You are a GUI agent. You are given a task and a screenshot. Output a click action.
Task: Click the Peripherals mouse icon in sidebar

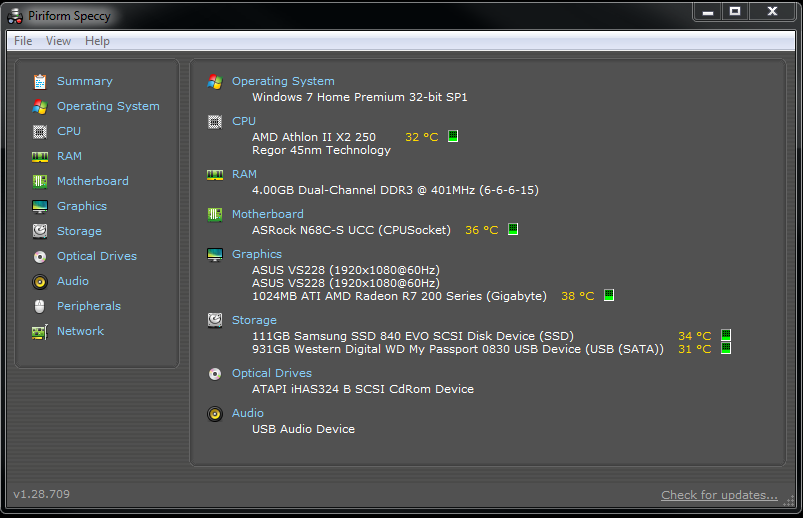tap(40, 306)
